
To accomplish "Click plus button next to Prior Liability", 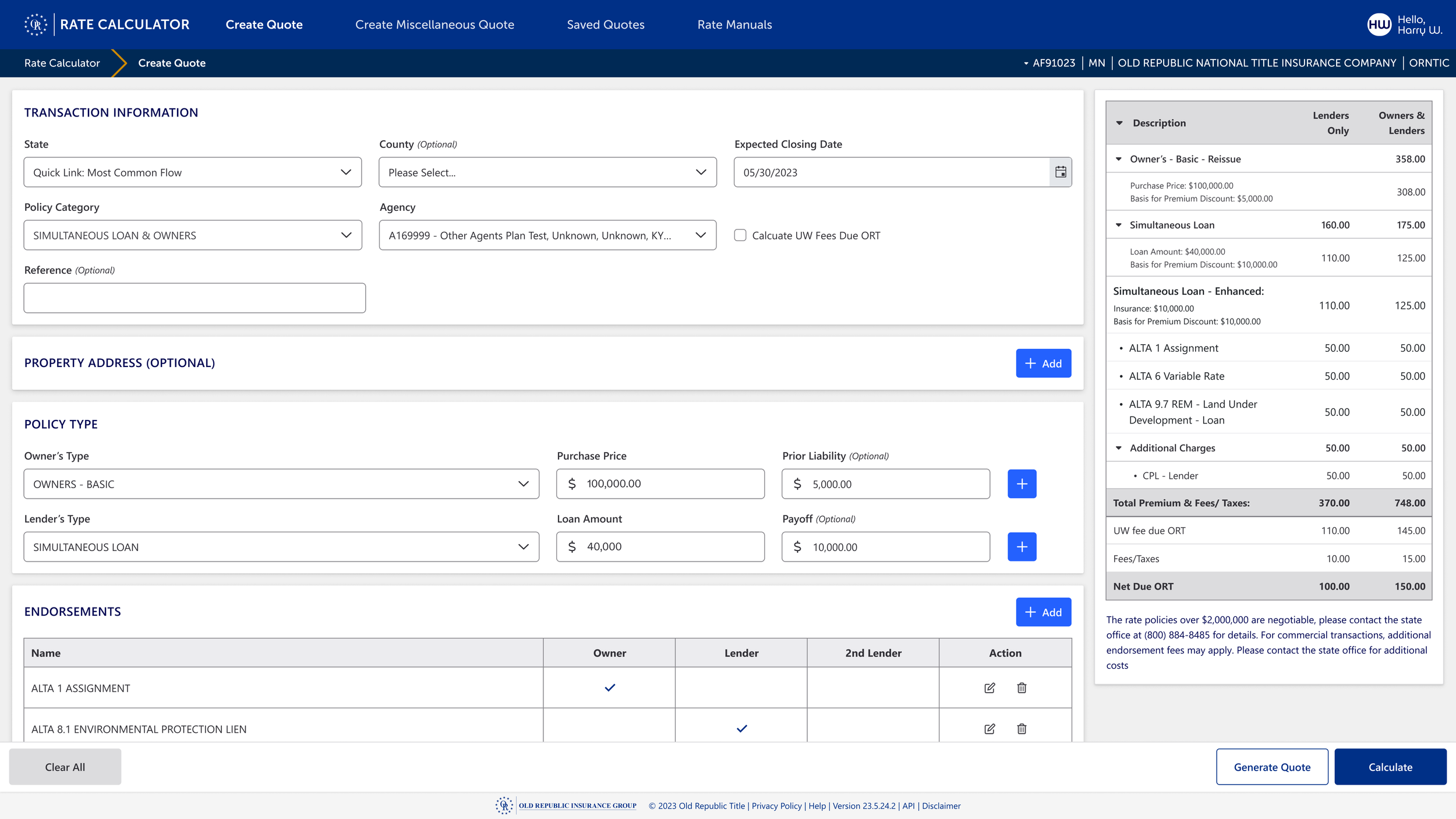I will 1022,484.
